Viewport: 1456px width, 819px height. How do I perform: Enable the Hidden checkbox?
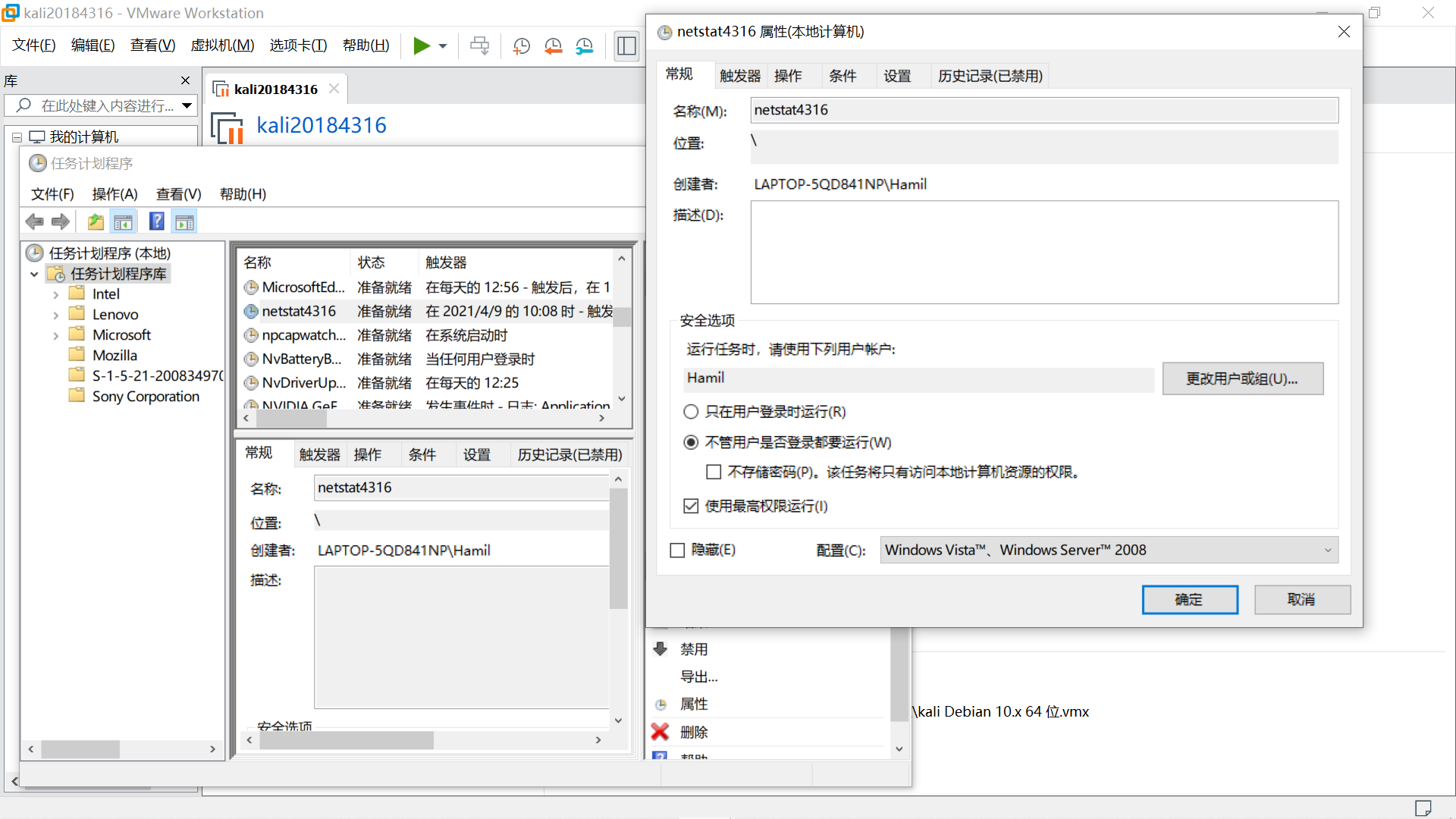677,550
